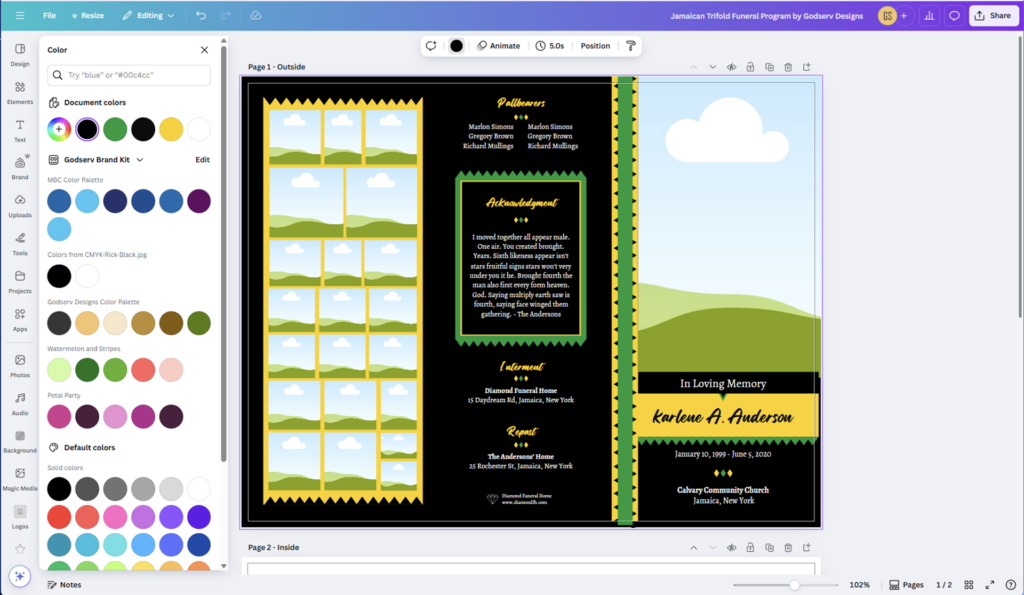The image size is (1024, 595).
Task: Select the yellow document color swatch
Action: pyautogui.click(x=171, y=129)
